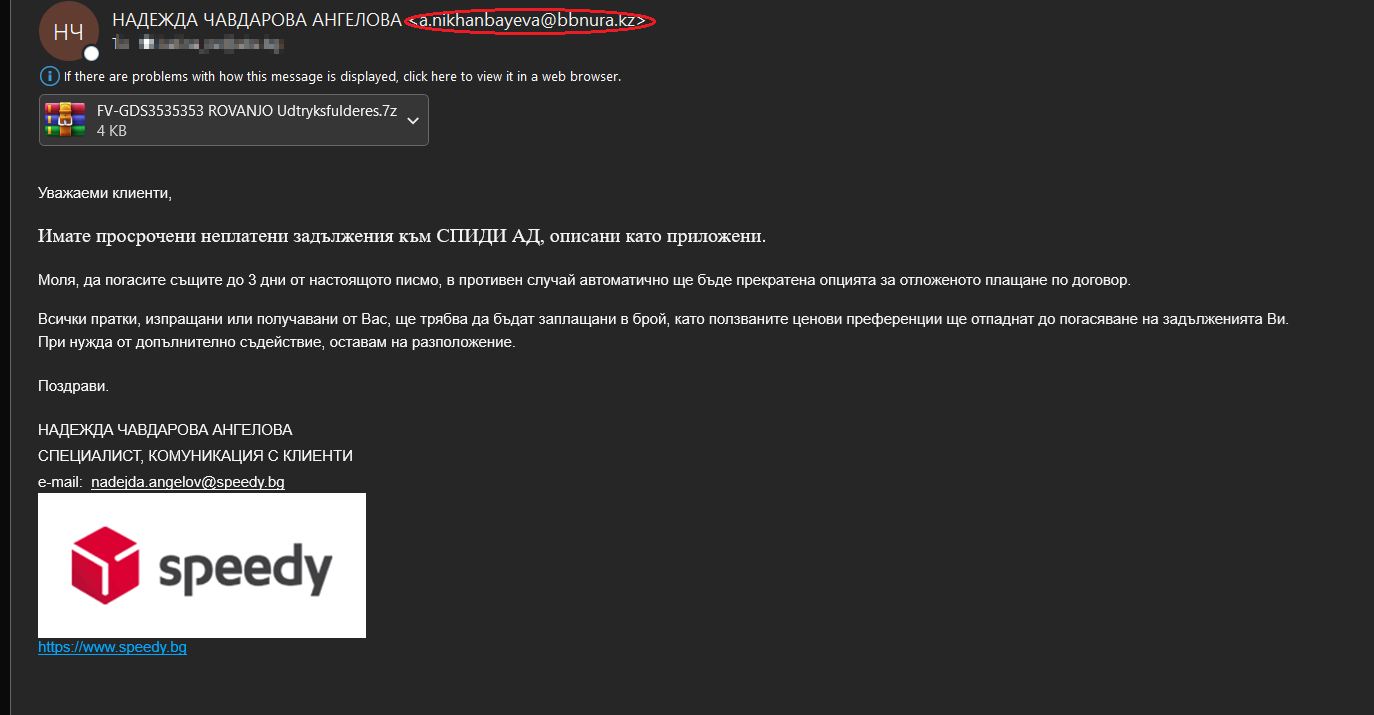Click the 7z archive attachment icon
The image size is (1374, 715).
tap(65, 120)
